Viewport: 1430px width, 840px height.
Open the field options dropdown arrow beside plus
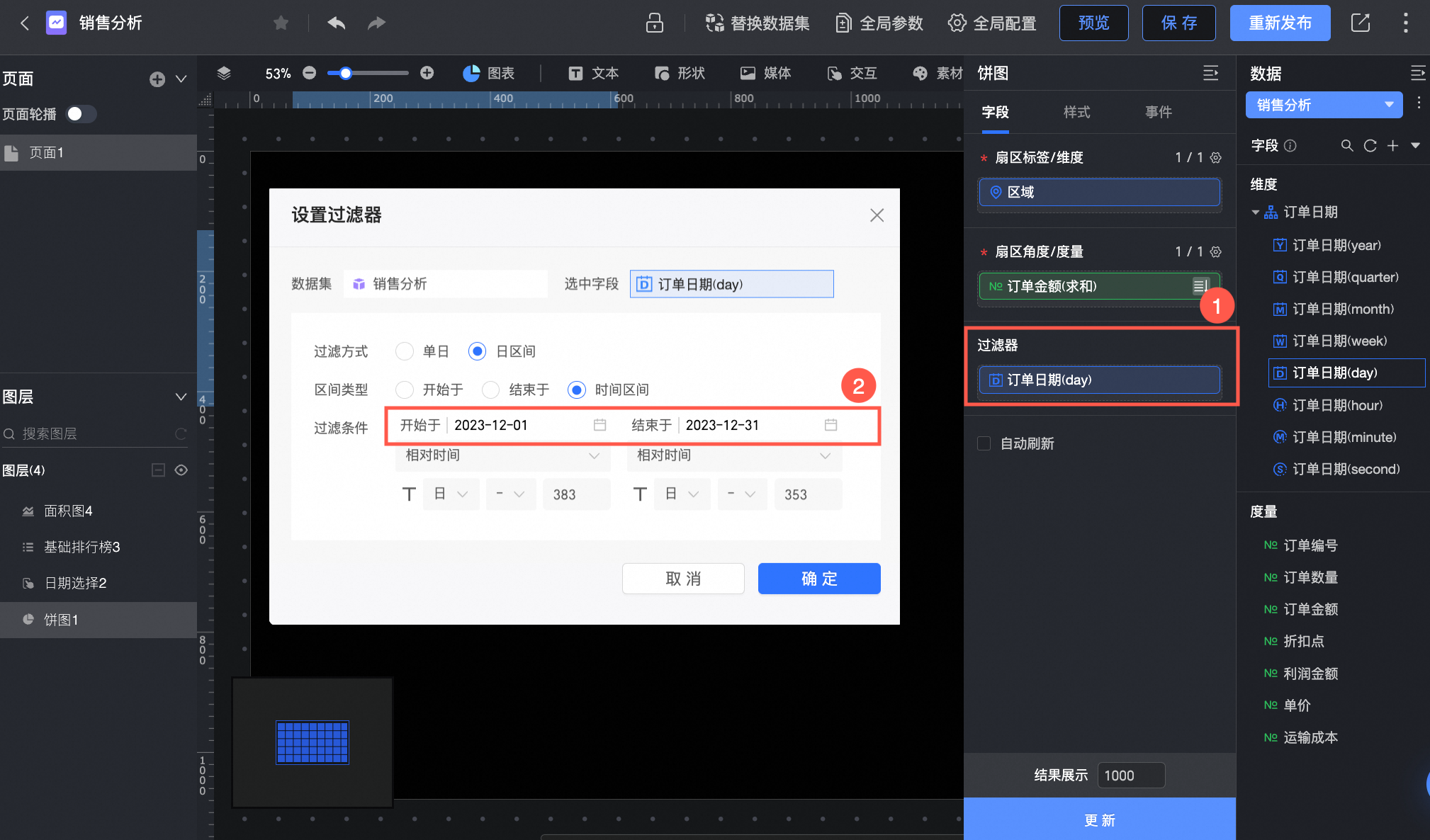[1416, 145]
